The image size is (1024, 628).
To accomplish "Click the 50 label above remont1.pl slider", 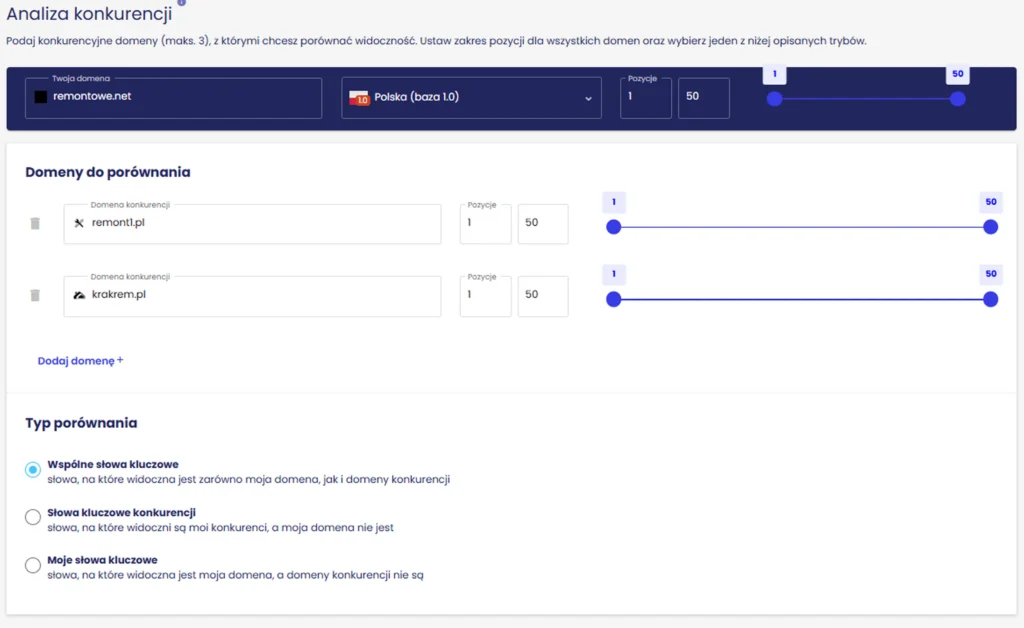I will tap(991, 202).
